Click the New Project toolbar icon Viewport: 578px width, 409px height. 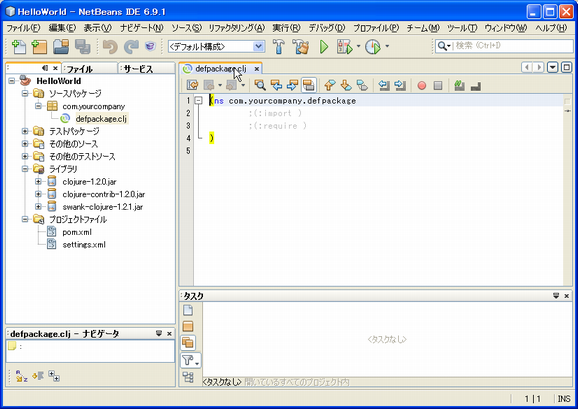[x=39, y=47]
